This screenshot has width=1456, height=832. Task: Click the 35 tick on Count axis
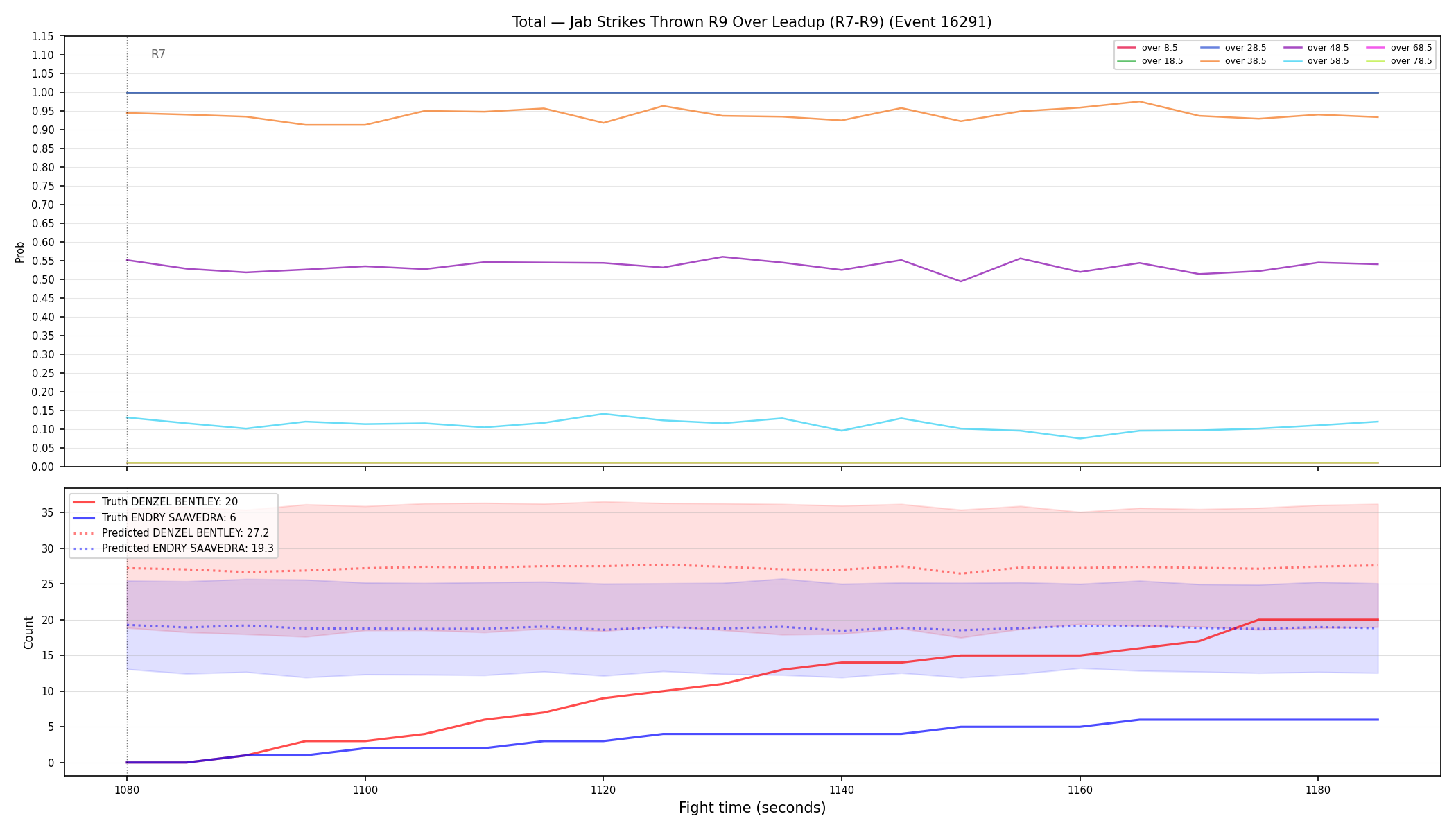point(48,513)
